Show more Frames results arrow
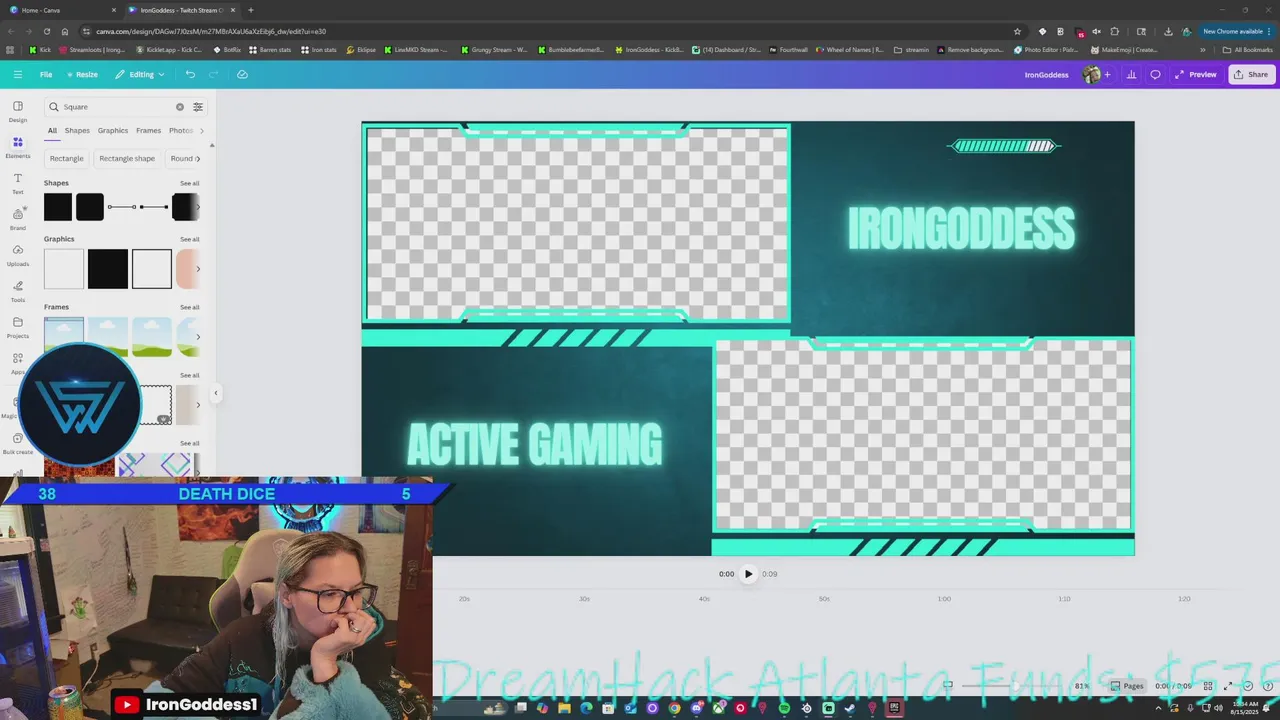The image size is (1280, 720). pos(197,337)
